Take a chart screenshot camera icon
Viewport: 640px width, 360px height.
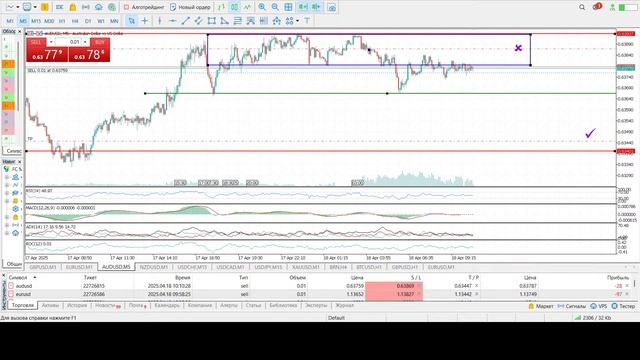tap(332, 7)
